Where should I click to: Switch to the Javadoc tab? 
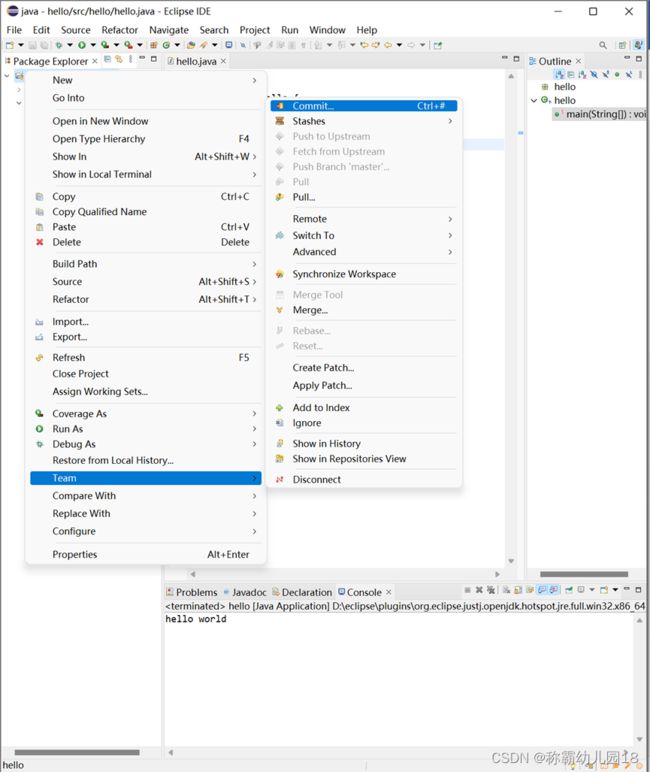pyautogui.click(x=245, y=592)
